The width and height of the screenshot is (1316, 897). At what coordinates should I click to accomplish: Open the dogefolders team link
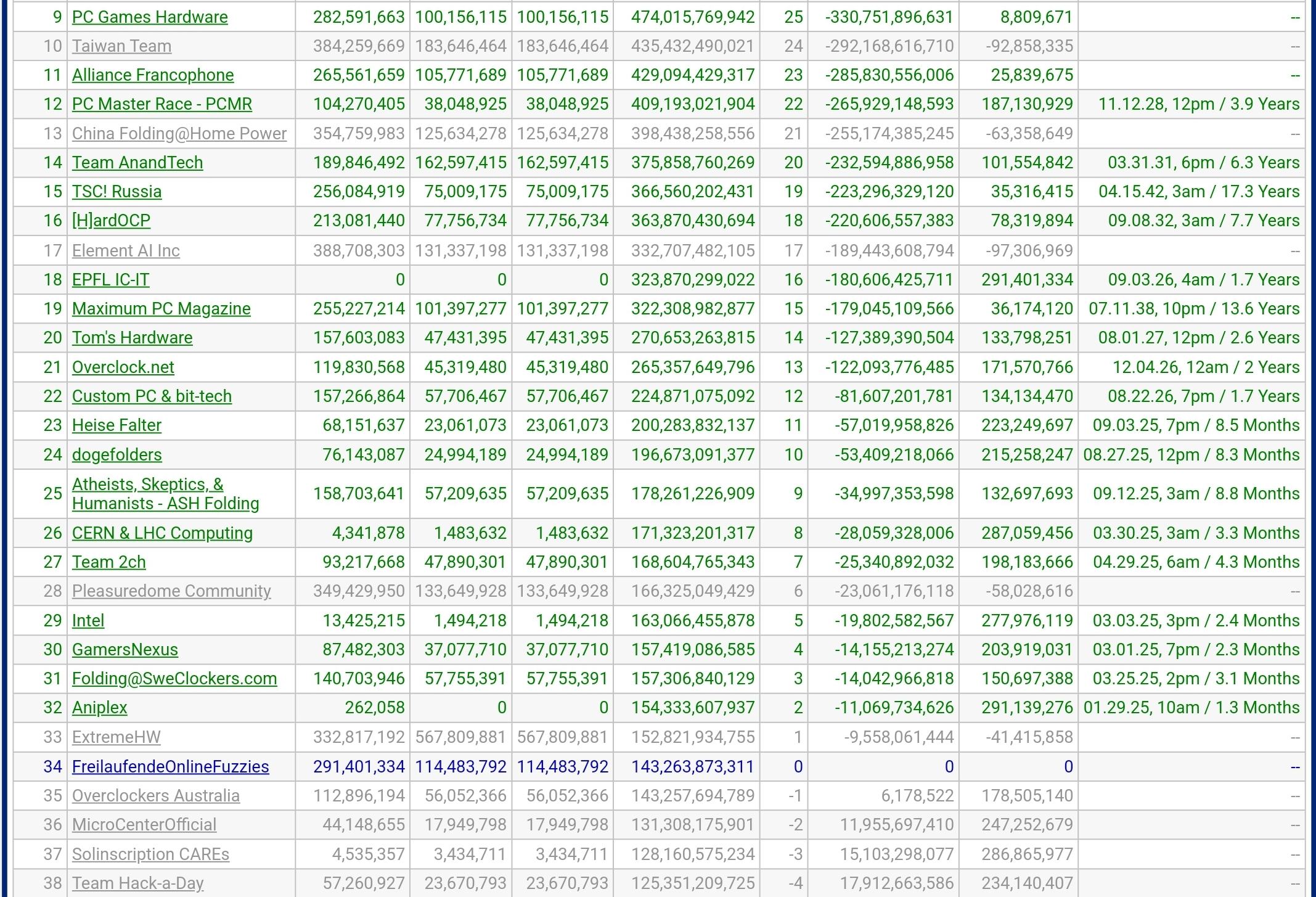pos(116,455)
